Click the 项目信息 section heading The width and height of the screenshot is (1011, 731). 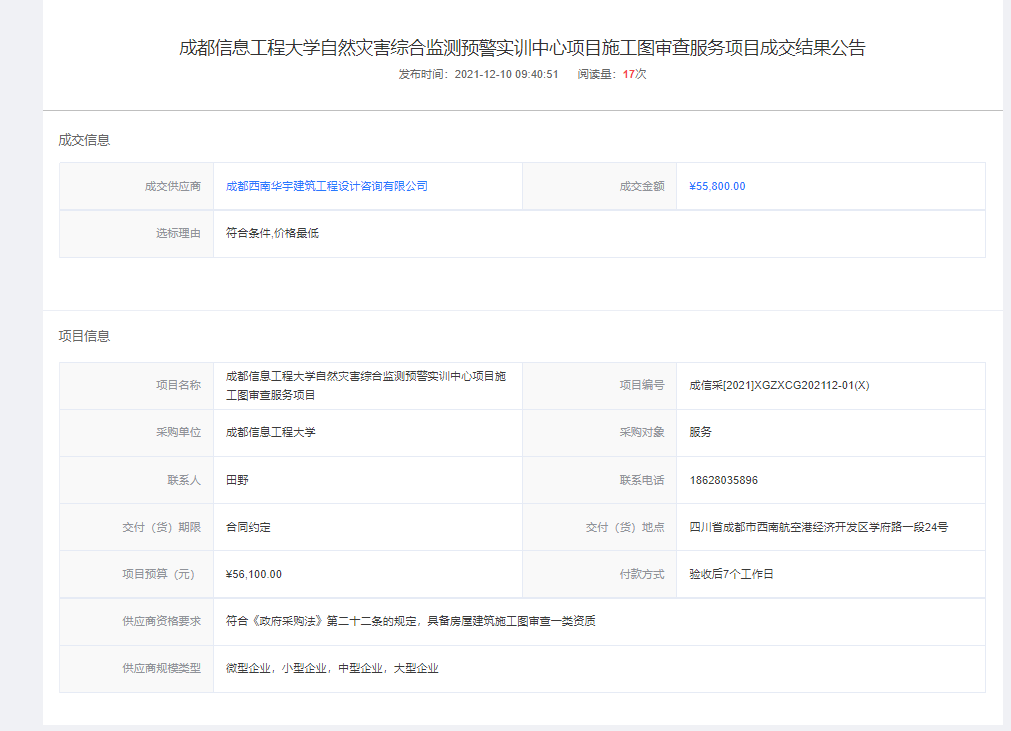84,336
